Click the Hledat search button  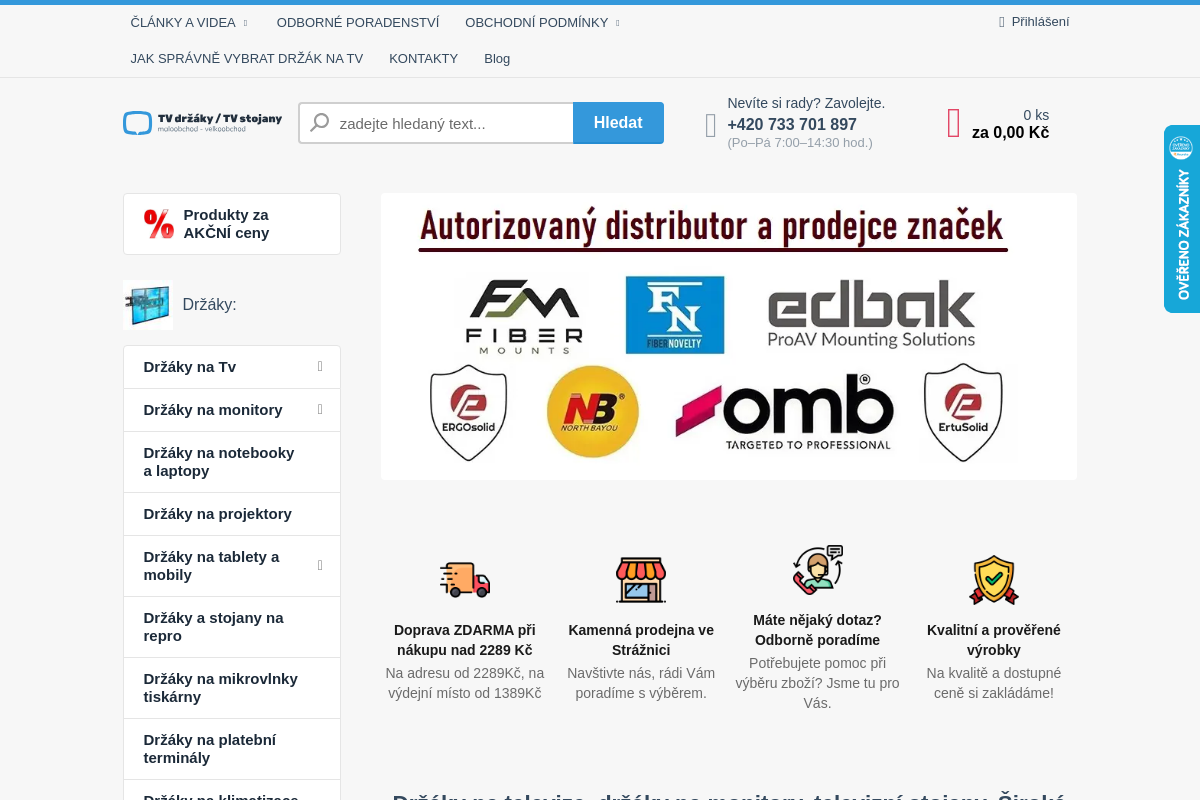point(618,123)
